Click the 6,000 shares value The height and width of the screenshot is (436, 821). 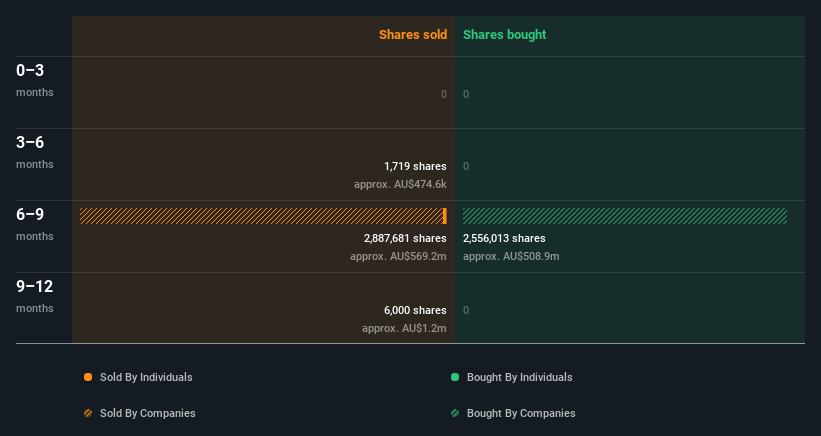coord(415,310)
